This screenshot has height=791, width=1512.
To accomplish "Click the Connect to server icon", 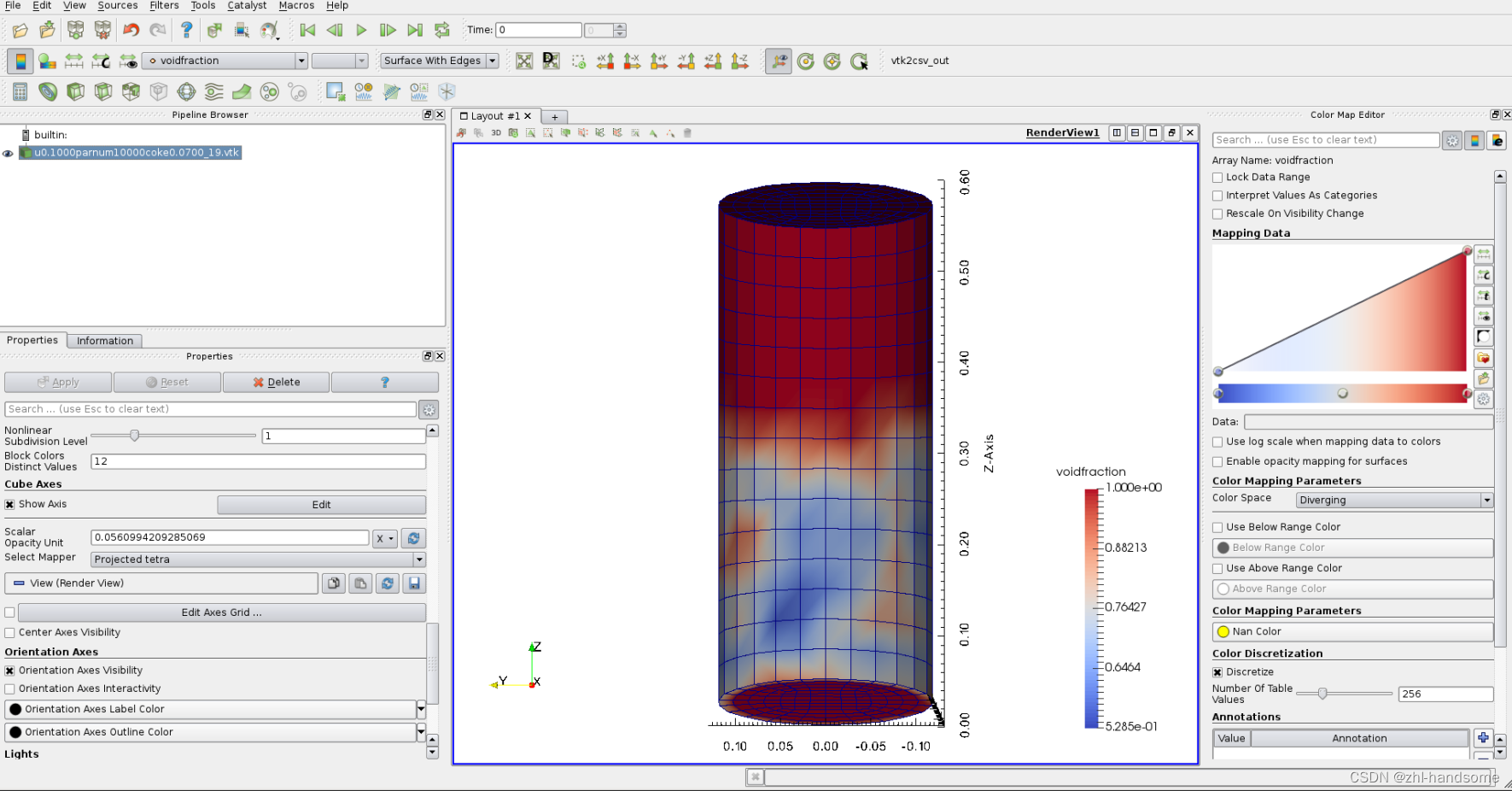I will click(76, 31).
